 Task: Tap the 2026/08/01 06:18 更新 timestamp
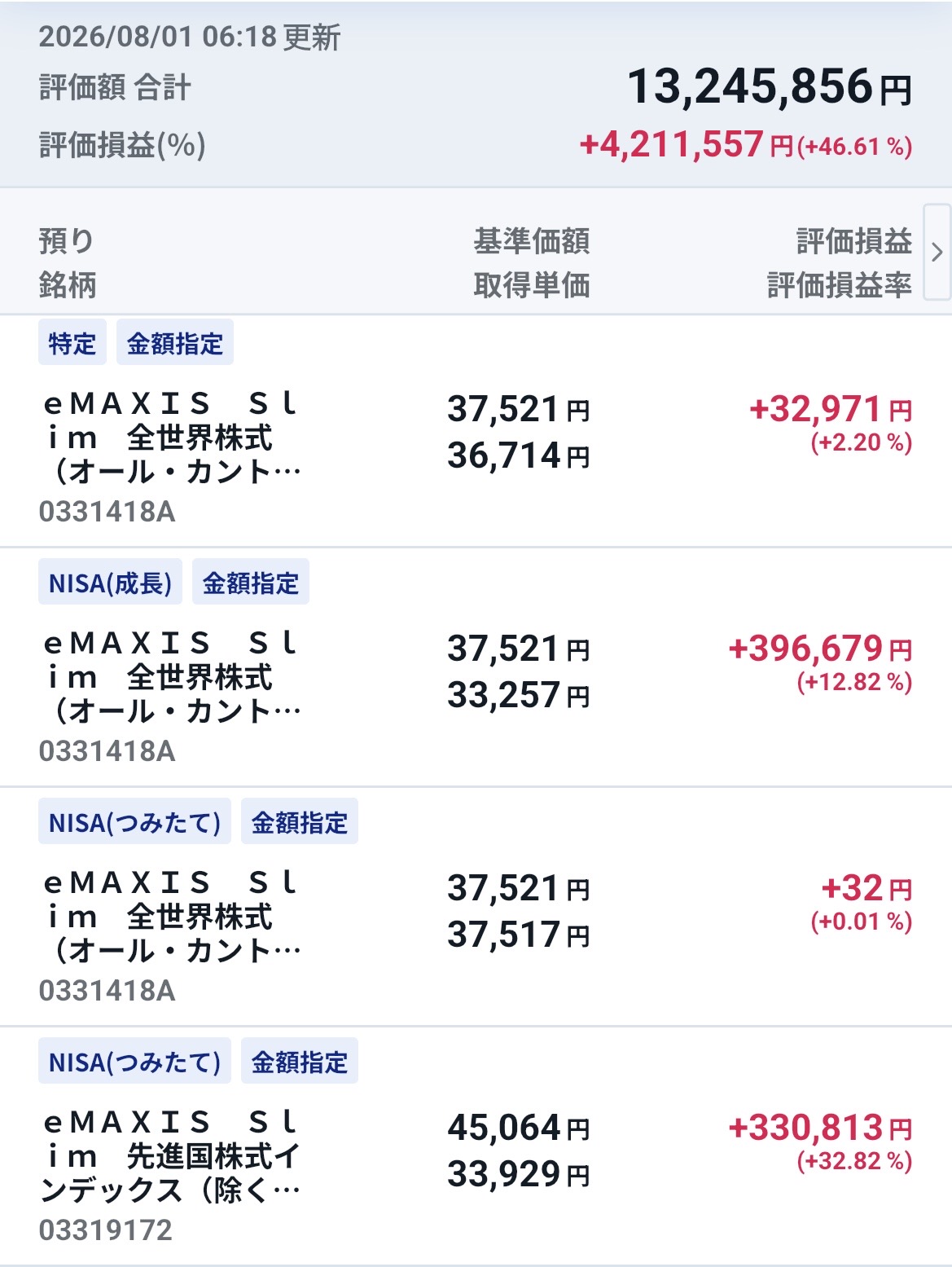point(190,37)
